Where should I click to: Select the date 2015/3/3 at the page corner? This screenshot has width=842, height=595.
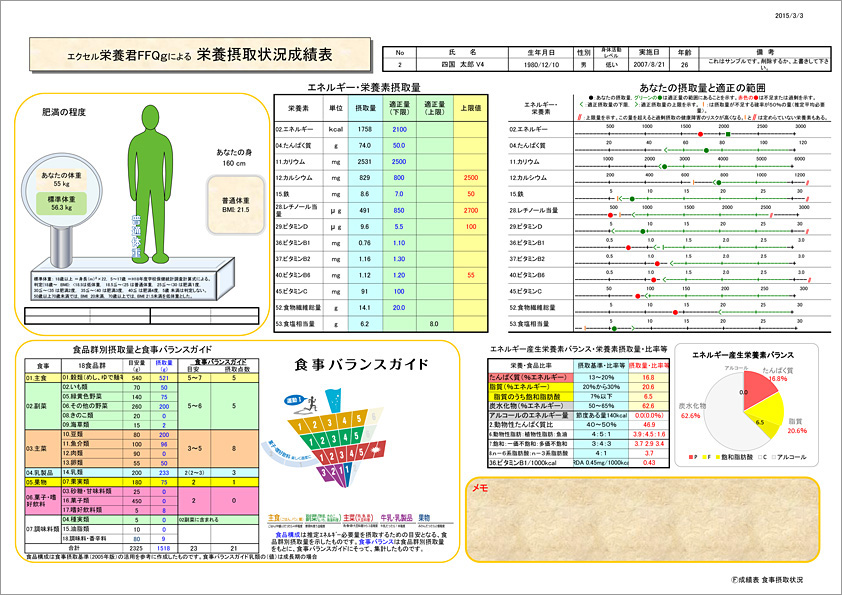[x=789, y=15]
